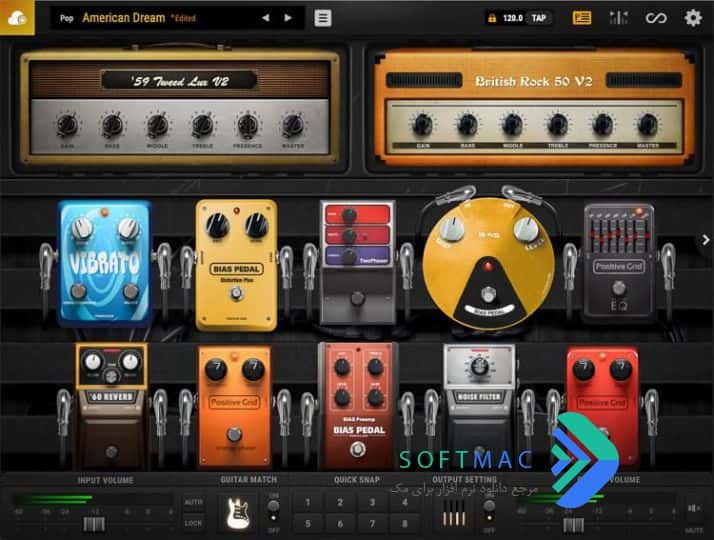
Task: Edit the 120.0 tempo value
Action: click(512, 18)
